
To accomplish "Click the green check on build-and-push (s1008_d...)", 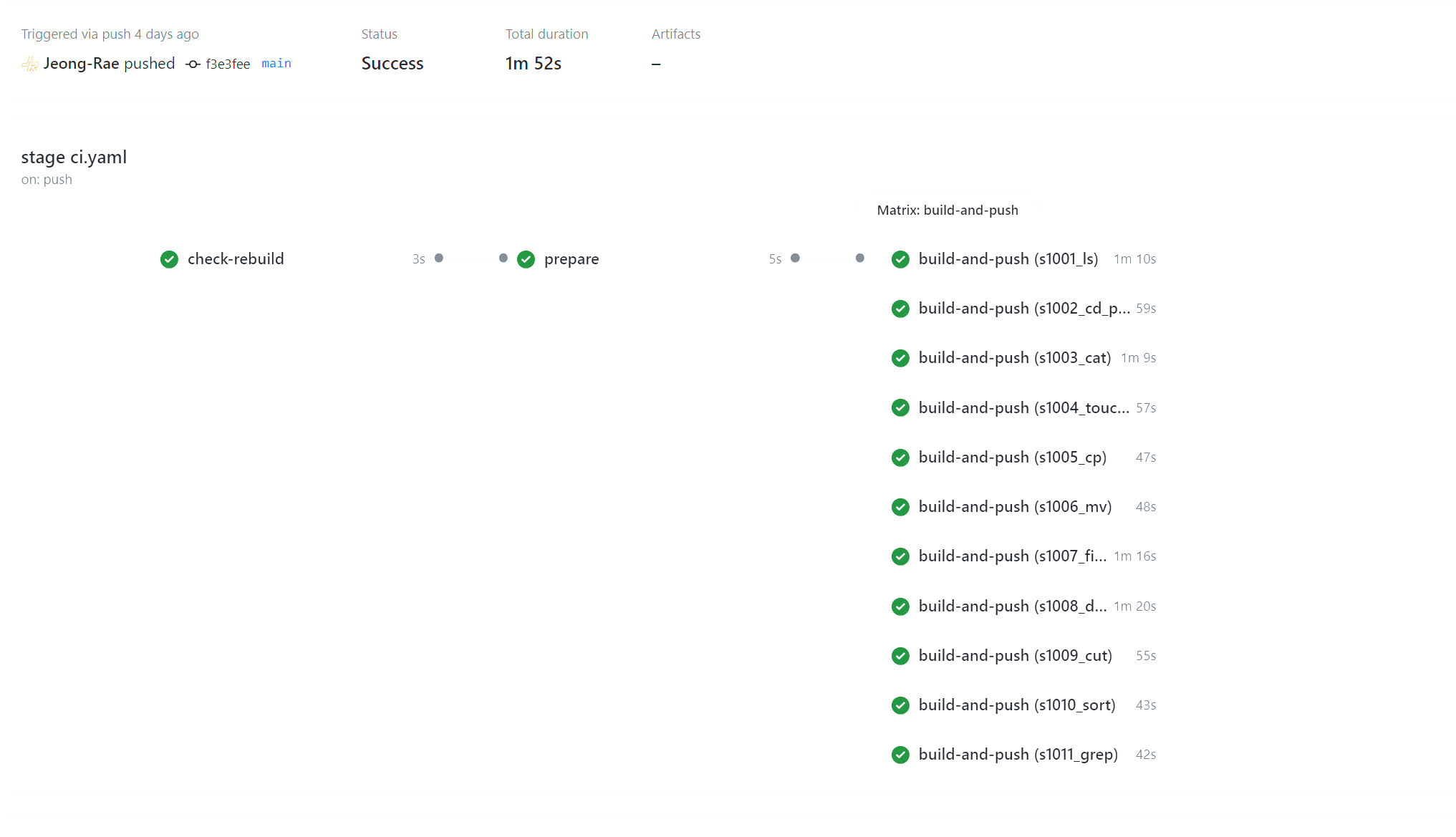I will click(x=900, y=606).
